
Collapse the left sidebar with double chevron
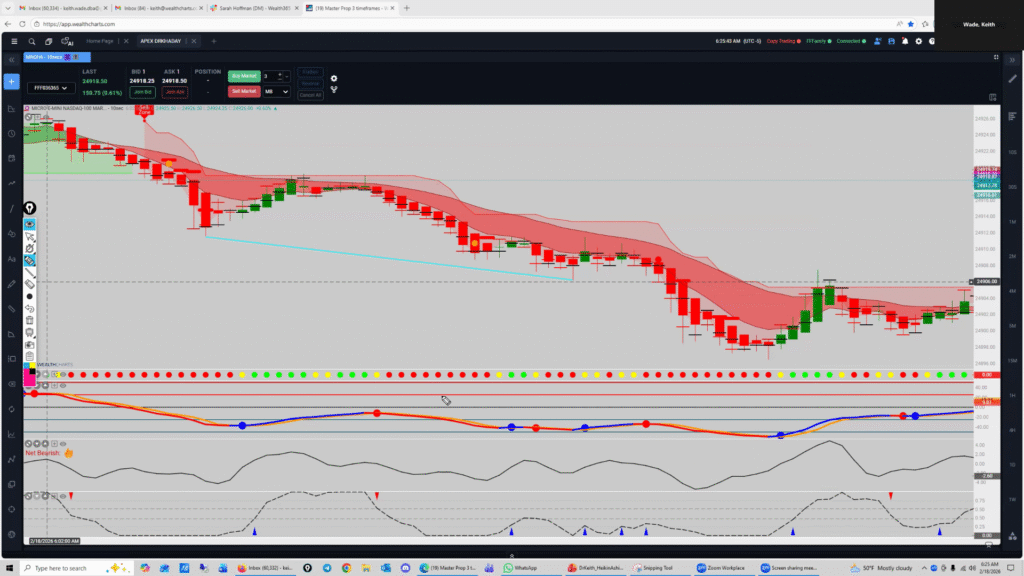click(x=11, y=57)
